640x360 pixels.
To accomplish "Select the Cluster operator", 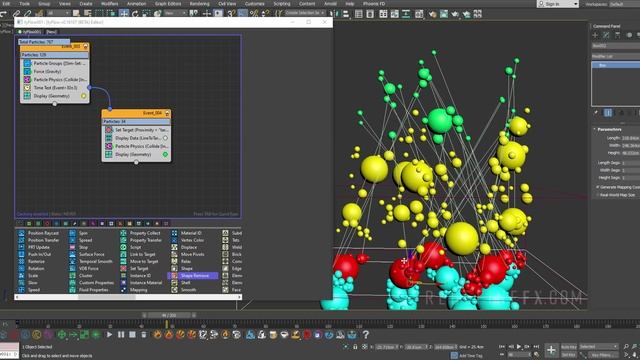I will (81, 276).
